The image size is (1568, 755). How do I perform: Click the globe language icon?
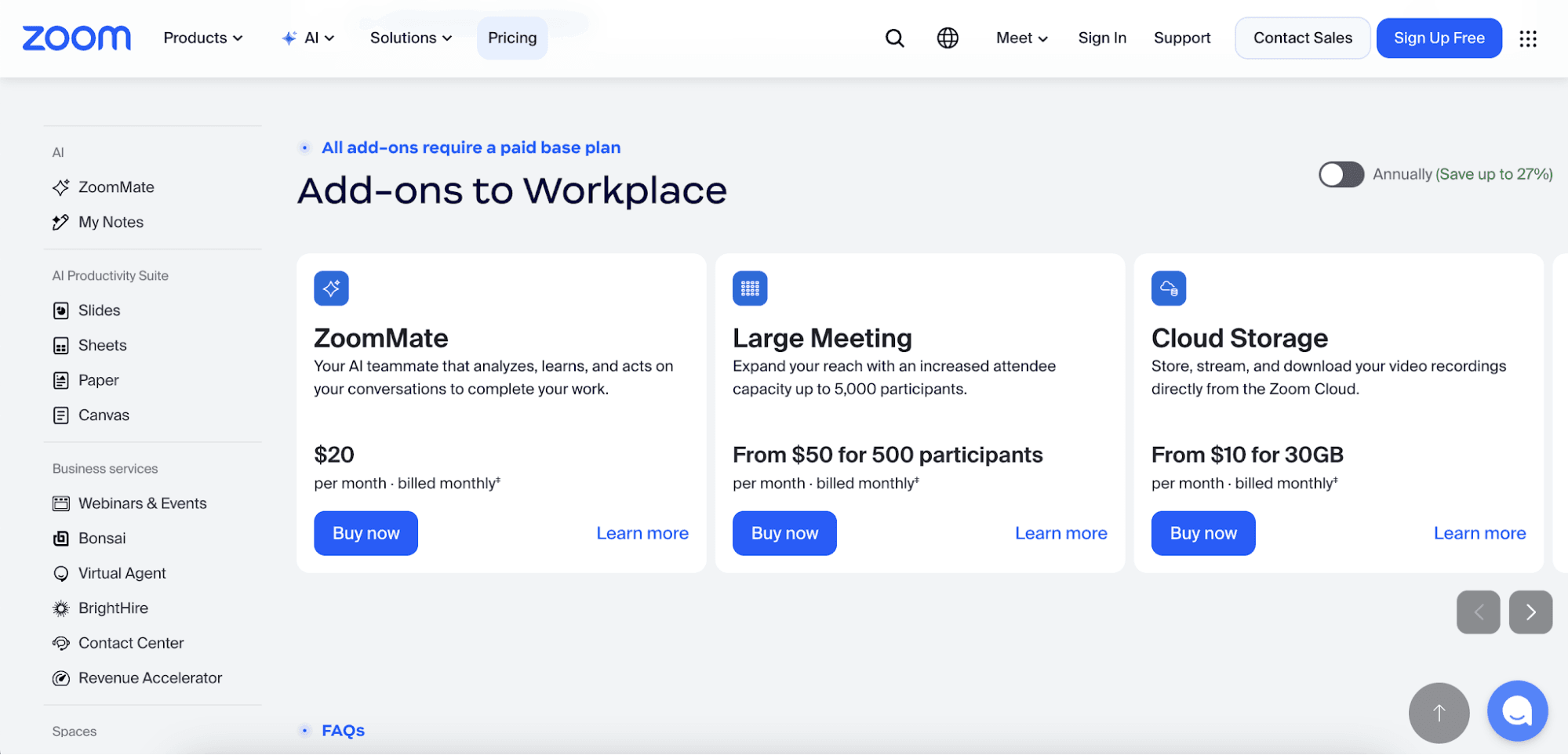pos(948,38)
